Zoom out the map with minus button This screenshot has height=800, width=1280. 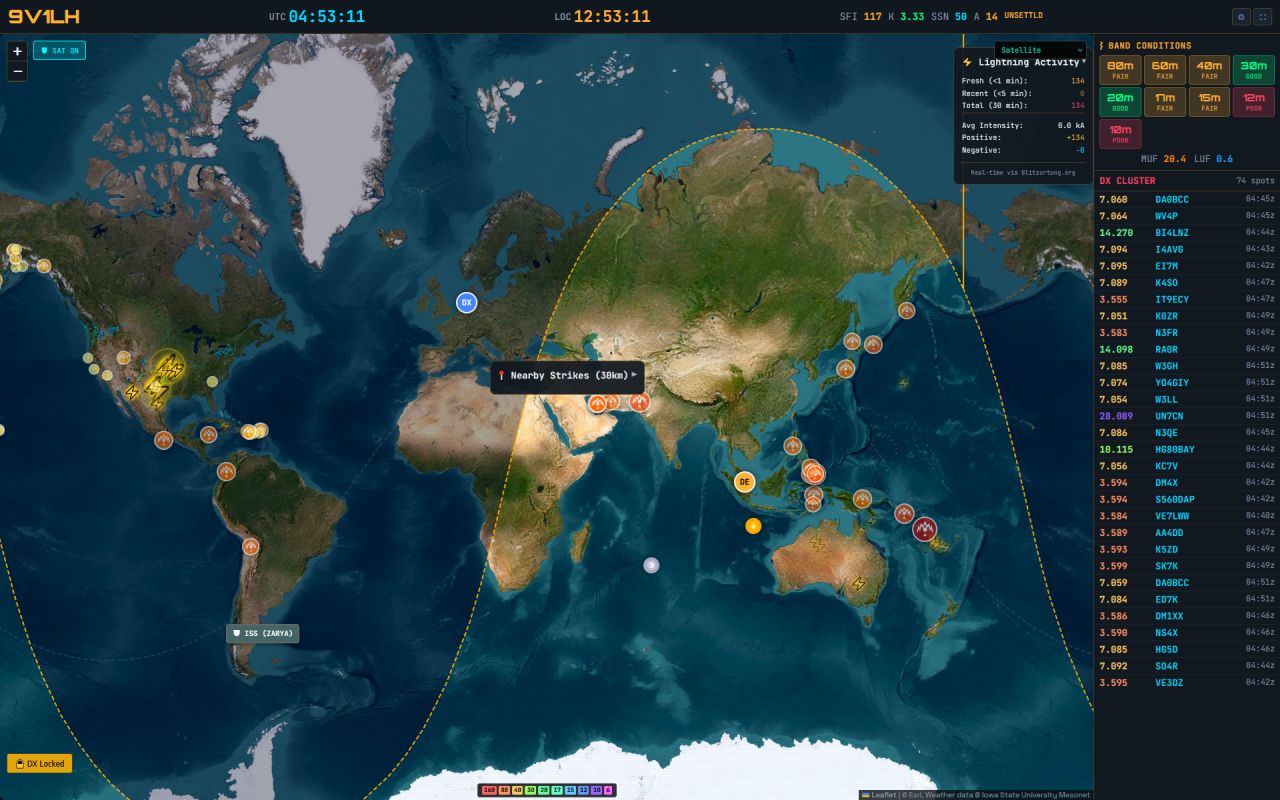pyautogui.click(x=17, y=71)
